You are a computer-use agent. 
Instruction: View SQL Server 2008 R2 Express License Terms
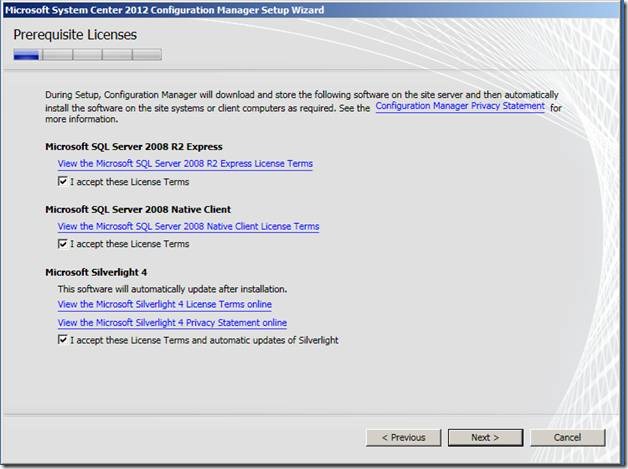(x=185, y=164)
